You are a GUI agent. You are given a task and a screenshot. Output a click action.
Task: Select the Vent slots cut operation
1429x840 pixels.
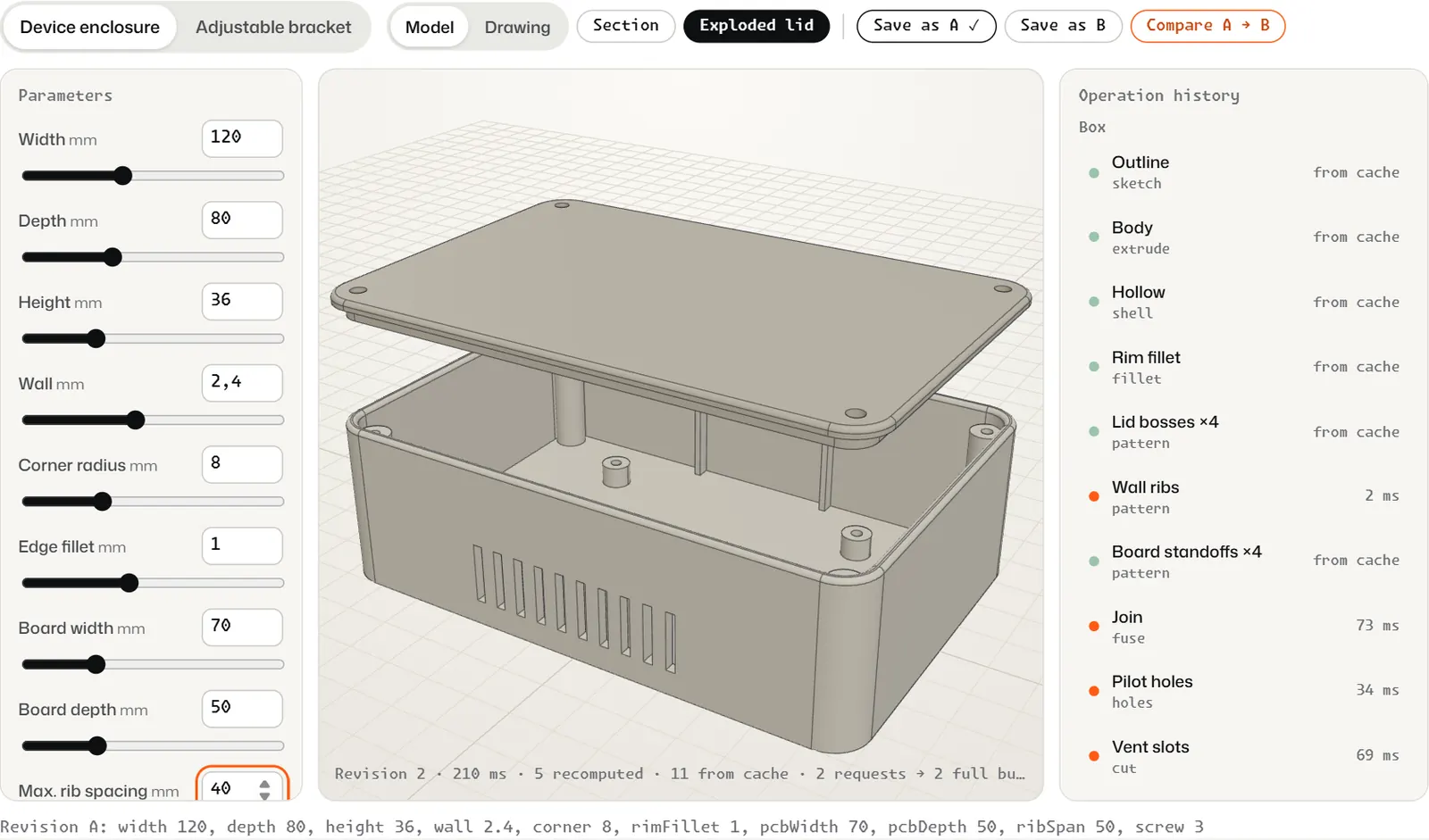click(1243, 756)
